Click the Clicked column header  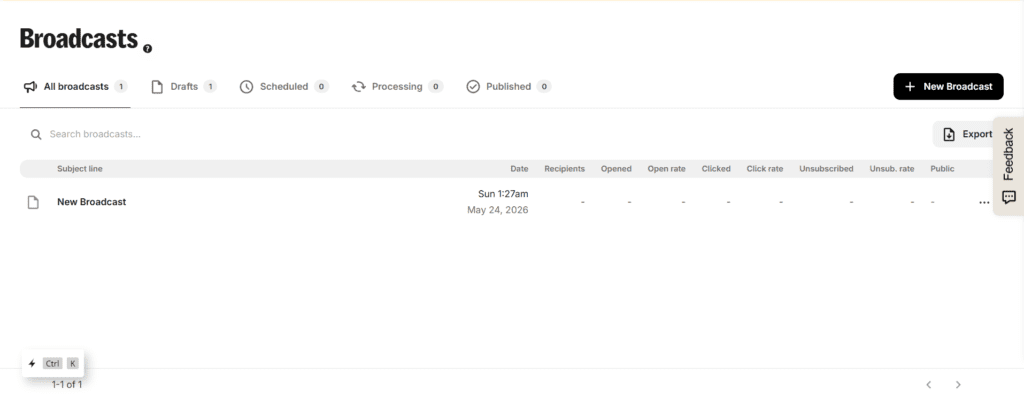716,169
